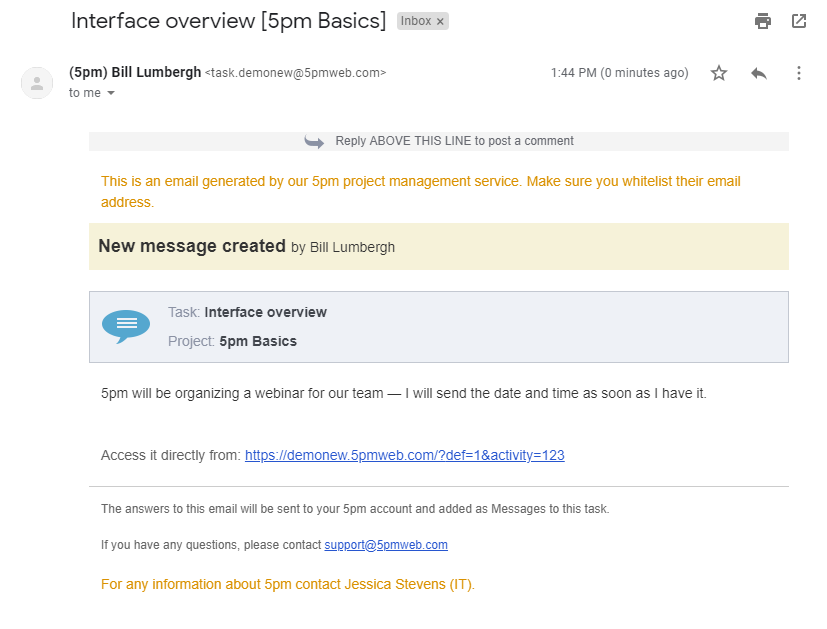The image size is (827, 629).
Task: Select the Inbox label tag
Action: pos(418,20)
